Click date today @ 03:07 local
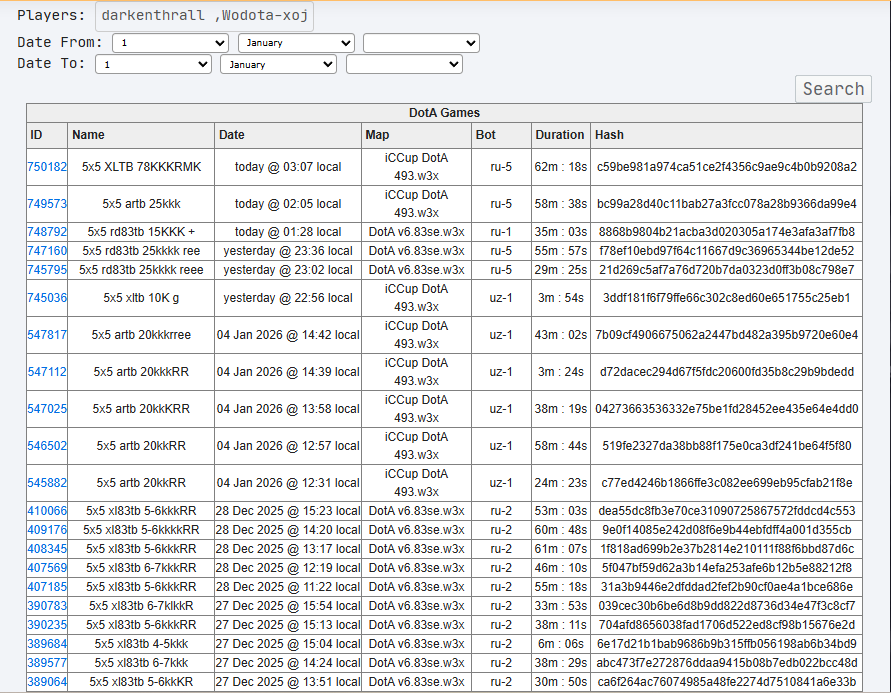The image size is (891, 693). (x=288, y=167)
